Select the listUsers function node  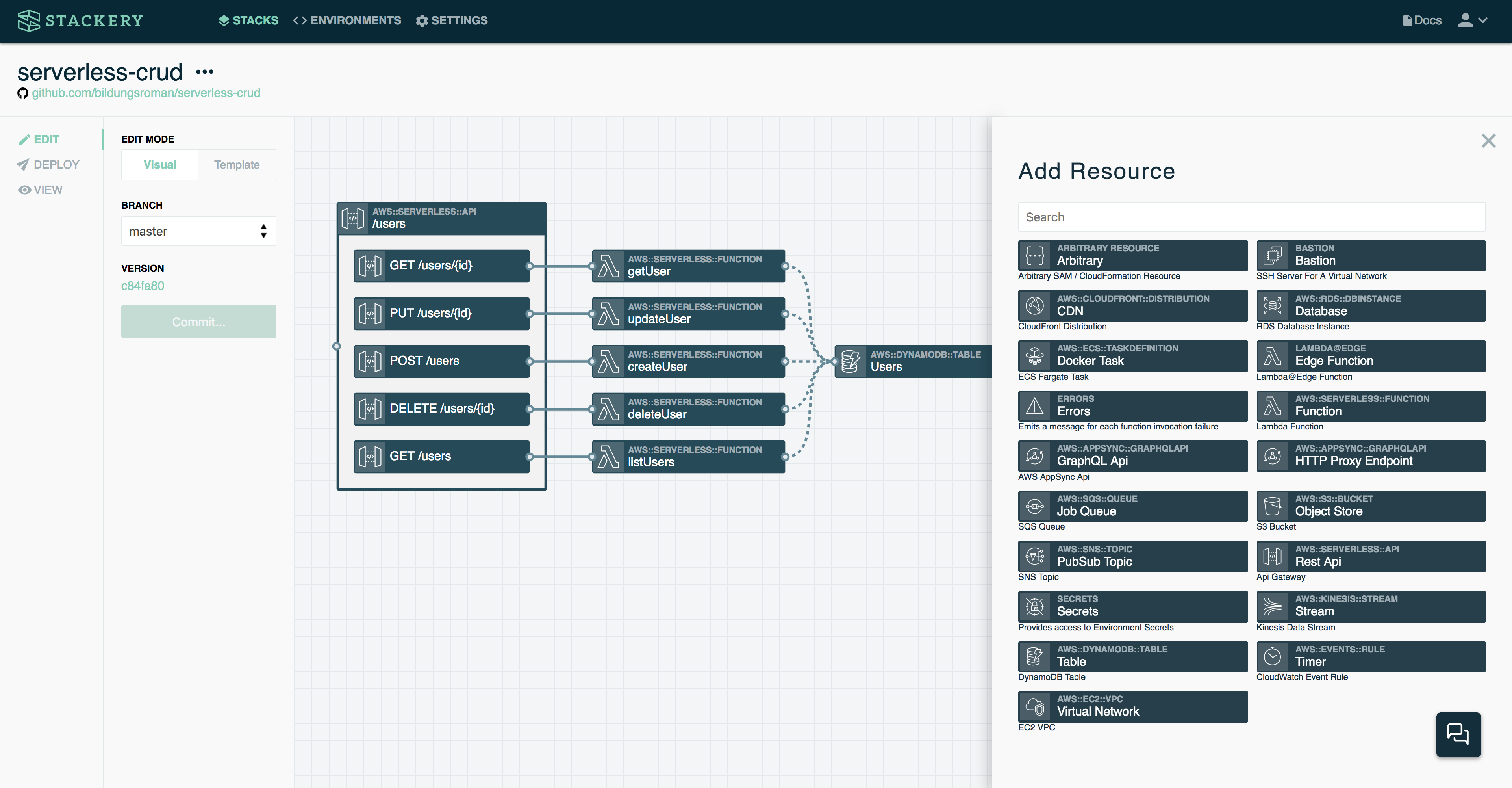(688, 456)
